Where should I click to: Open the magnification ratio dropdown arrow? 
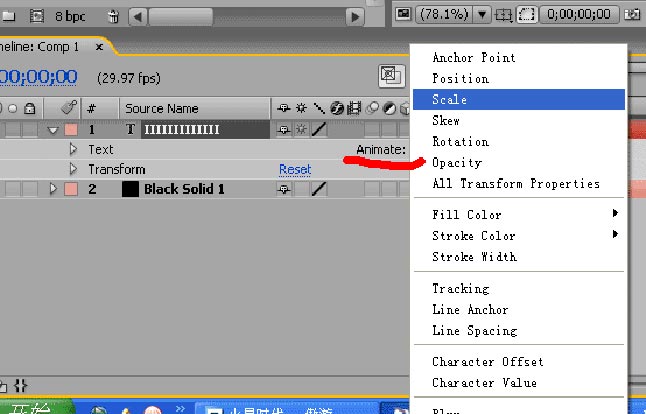[482, 15]
